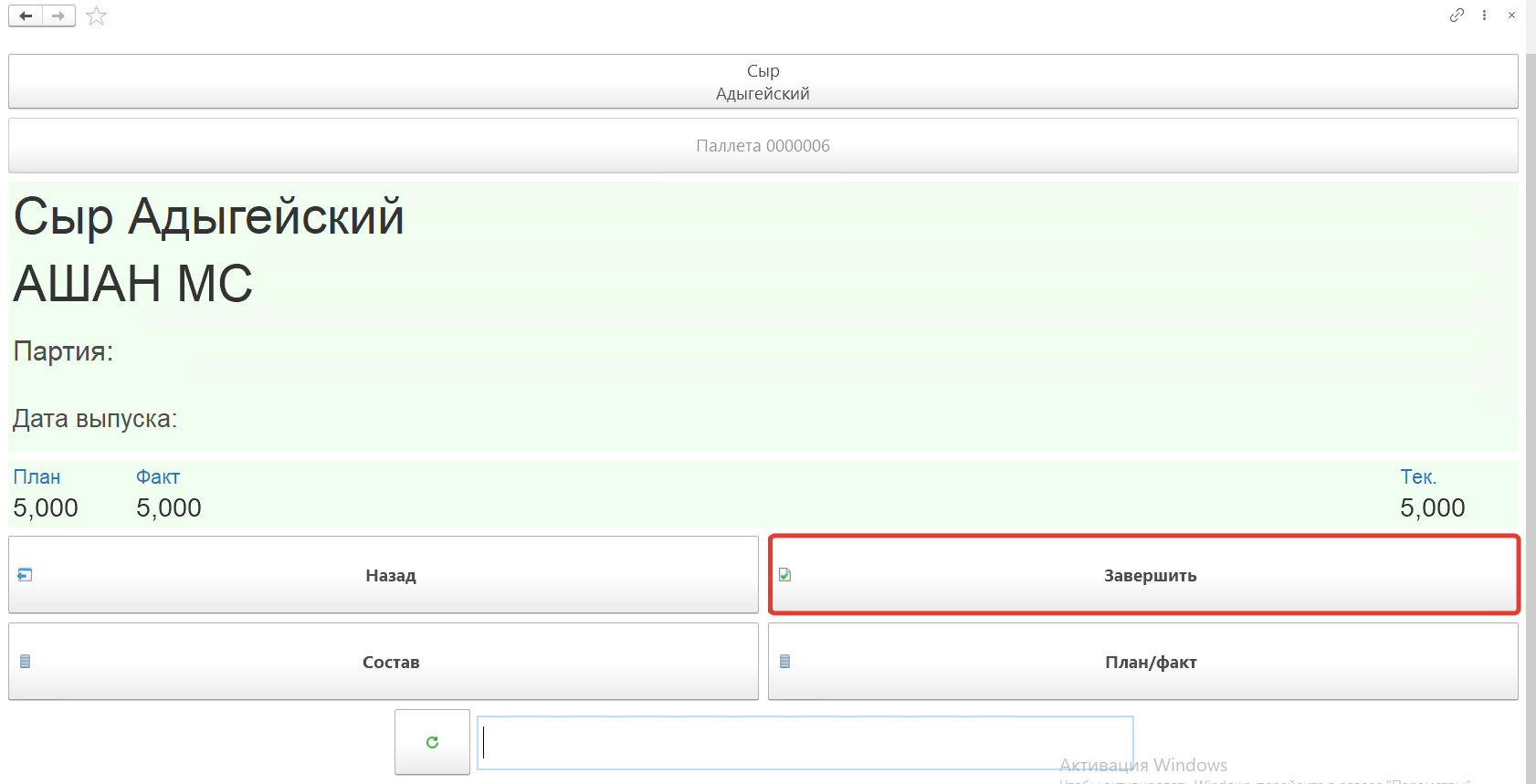
Task: Click the blue Тек. label
Action: (x=1418, y=477)
